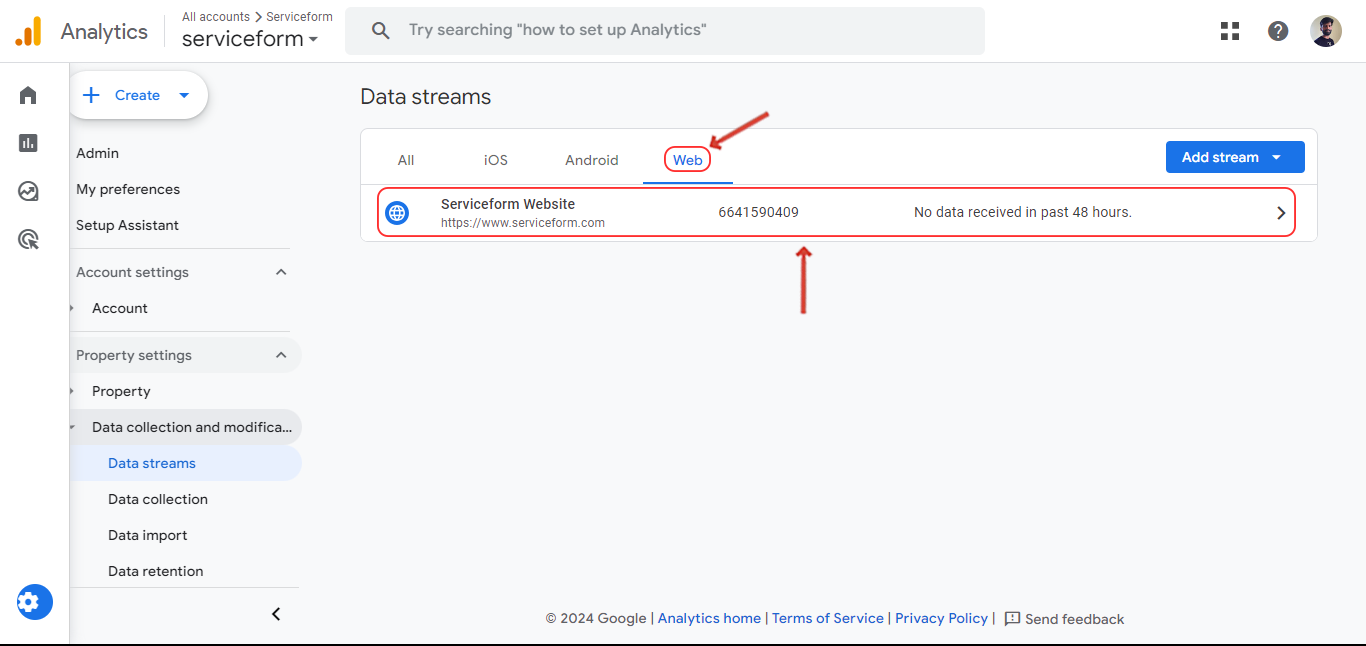Click the Analytics home link
Viewport: 1366px width, 646px height.
tap(709, 618)
